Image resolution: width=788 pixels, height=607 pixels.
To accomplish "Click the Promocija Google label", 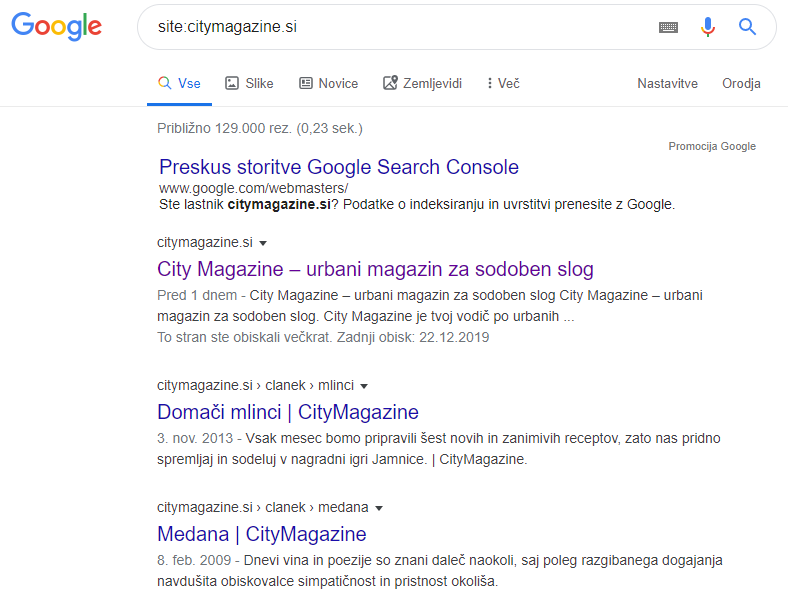I will tap(712, 146).
